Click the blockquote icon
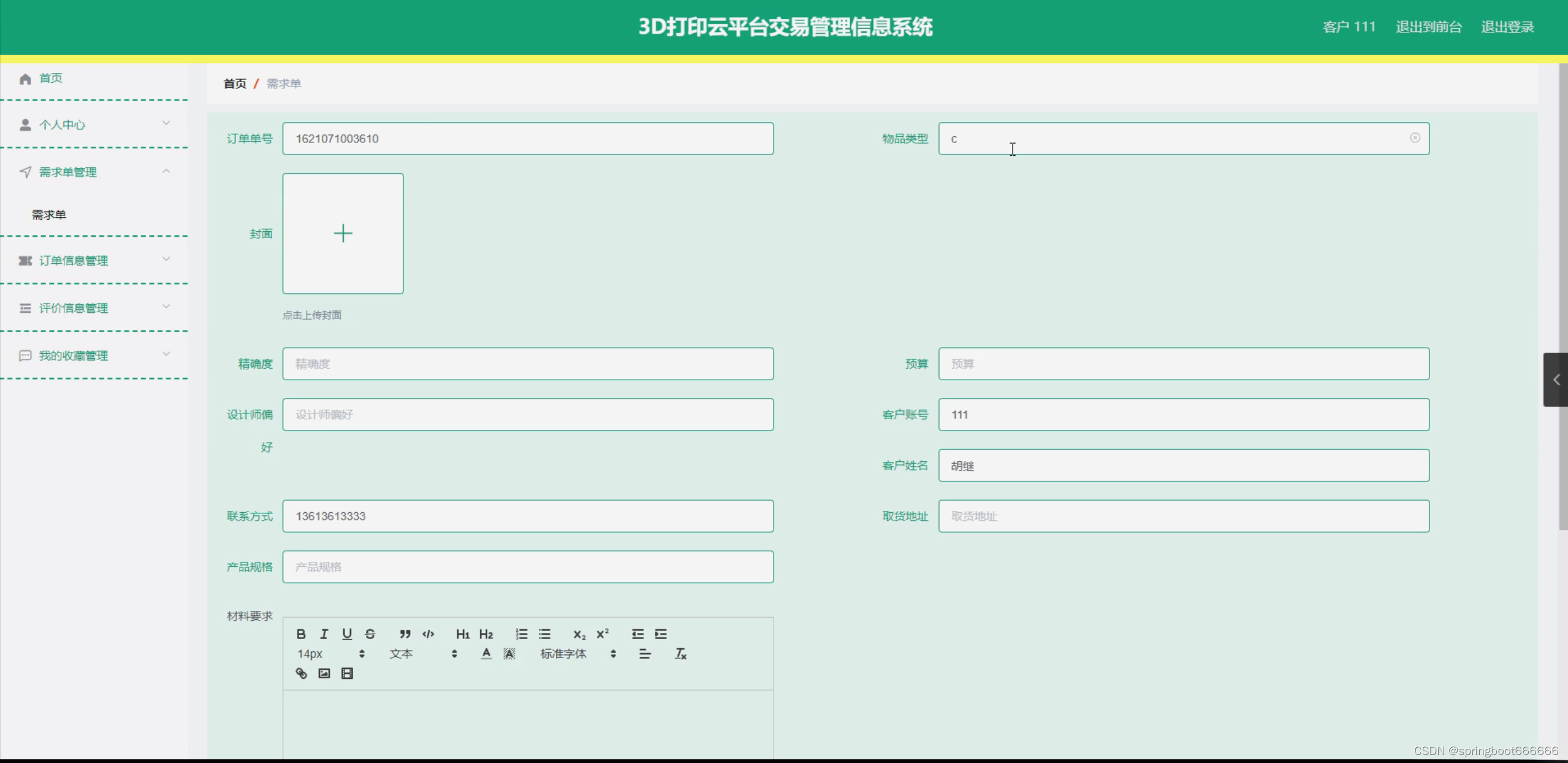This screenshot has height=763, width=1568. [x=405, y=634]
